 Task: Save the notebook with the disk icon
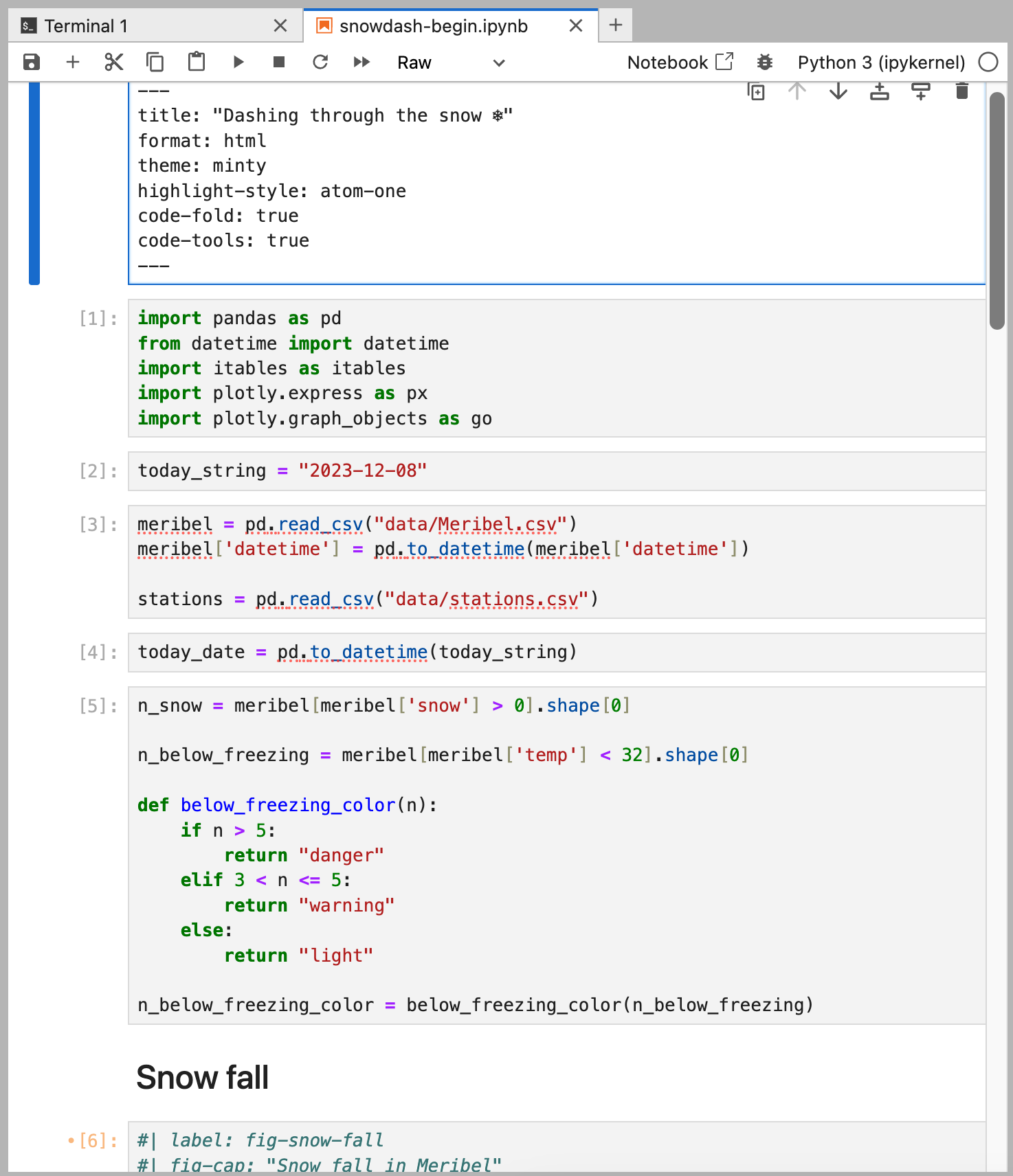pyautogui.click(x=32, y=63)
